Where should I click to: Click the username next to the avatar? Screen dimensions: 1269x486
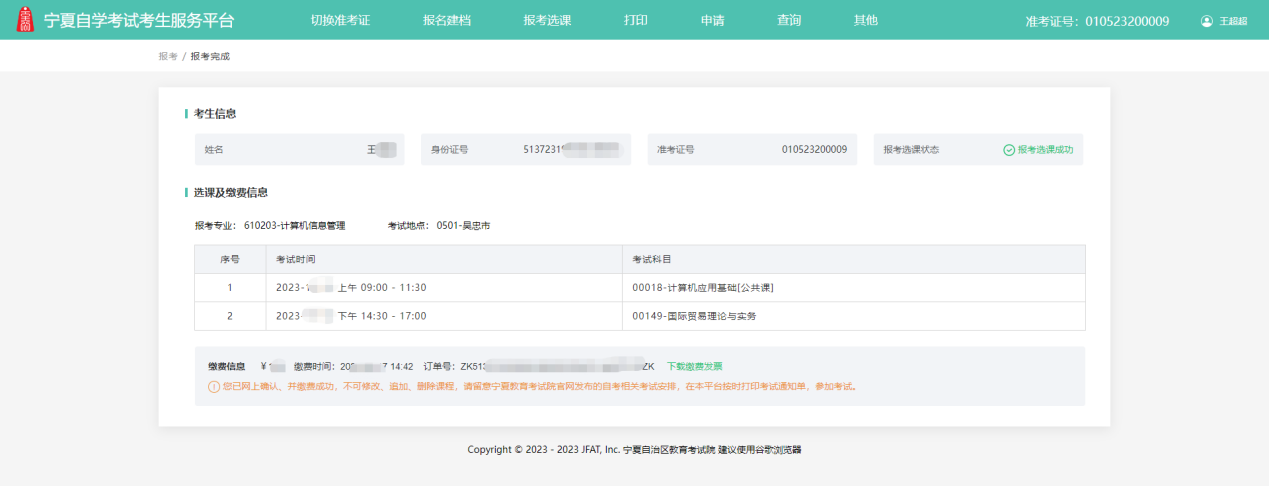coord(1233,21)
